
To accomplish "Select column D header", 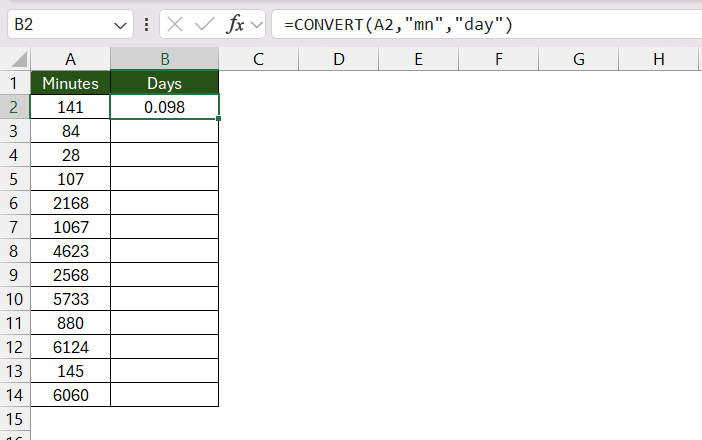I will coord(339,59).
